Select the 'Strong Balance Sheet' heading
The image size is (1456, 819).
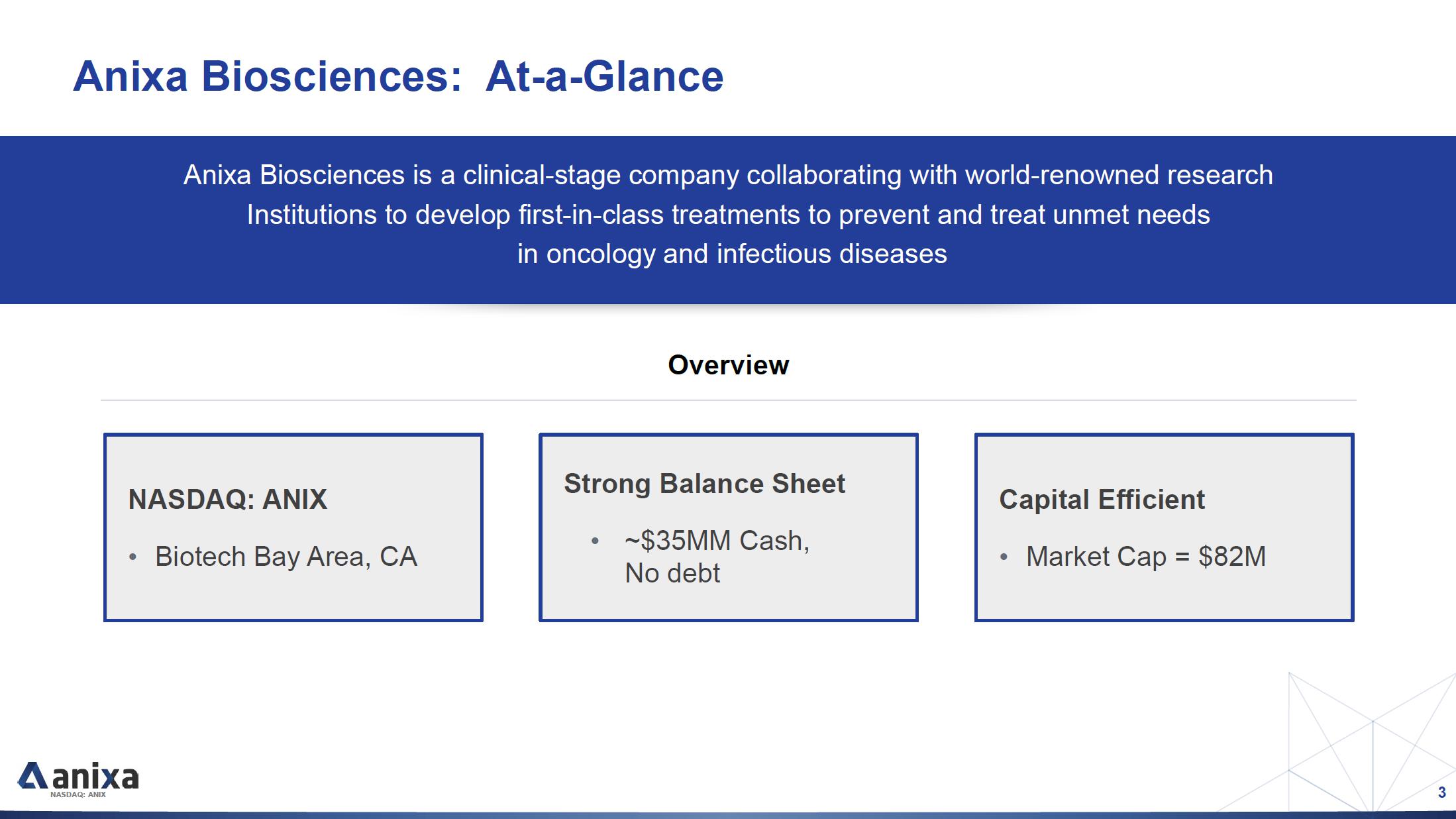coord(704,484)
